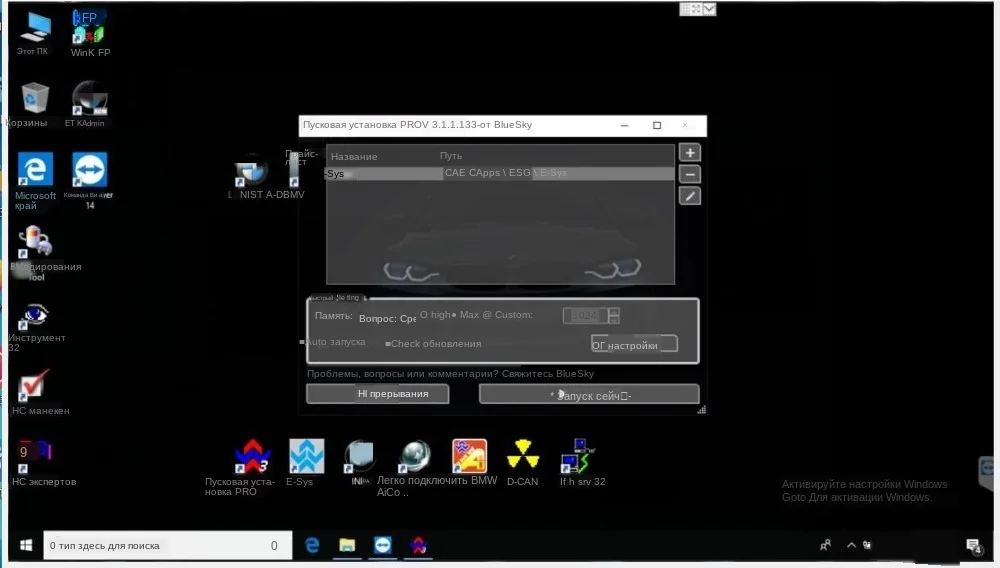Image resolution: width=1000 pixels, height=568 pixels.
Task: Open the Этот ПК desktop icon
Action: (x=33, y=33)
